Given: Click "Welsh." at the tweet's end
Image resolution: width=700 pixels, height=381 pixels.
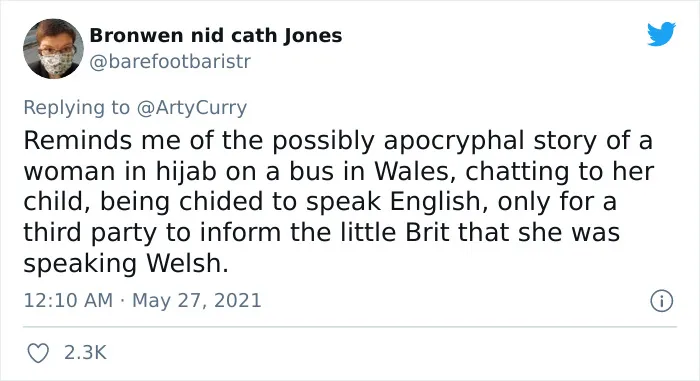Looking at the screenshot, I should 188,264.
